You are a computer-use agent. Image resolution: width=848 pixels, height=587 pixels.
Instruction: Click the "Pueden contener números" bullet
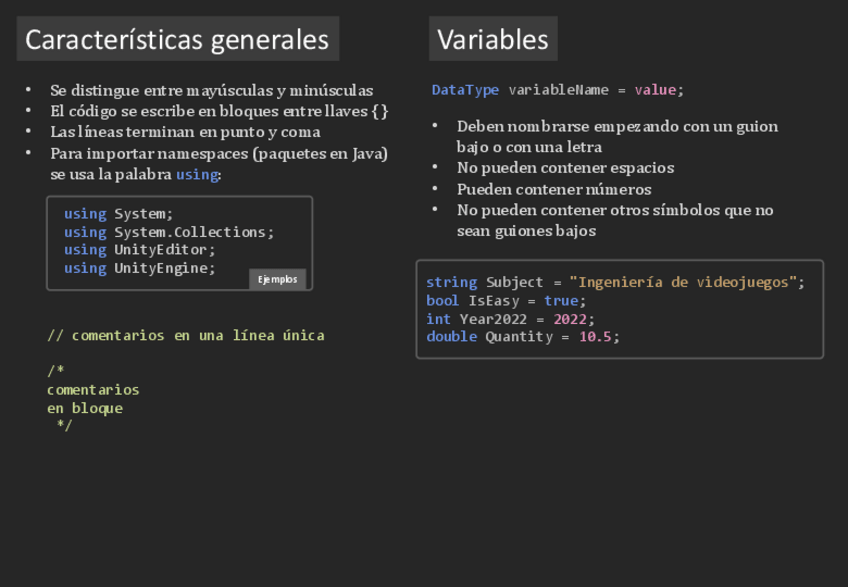pos(554,189)
